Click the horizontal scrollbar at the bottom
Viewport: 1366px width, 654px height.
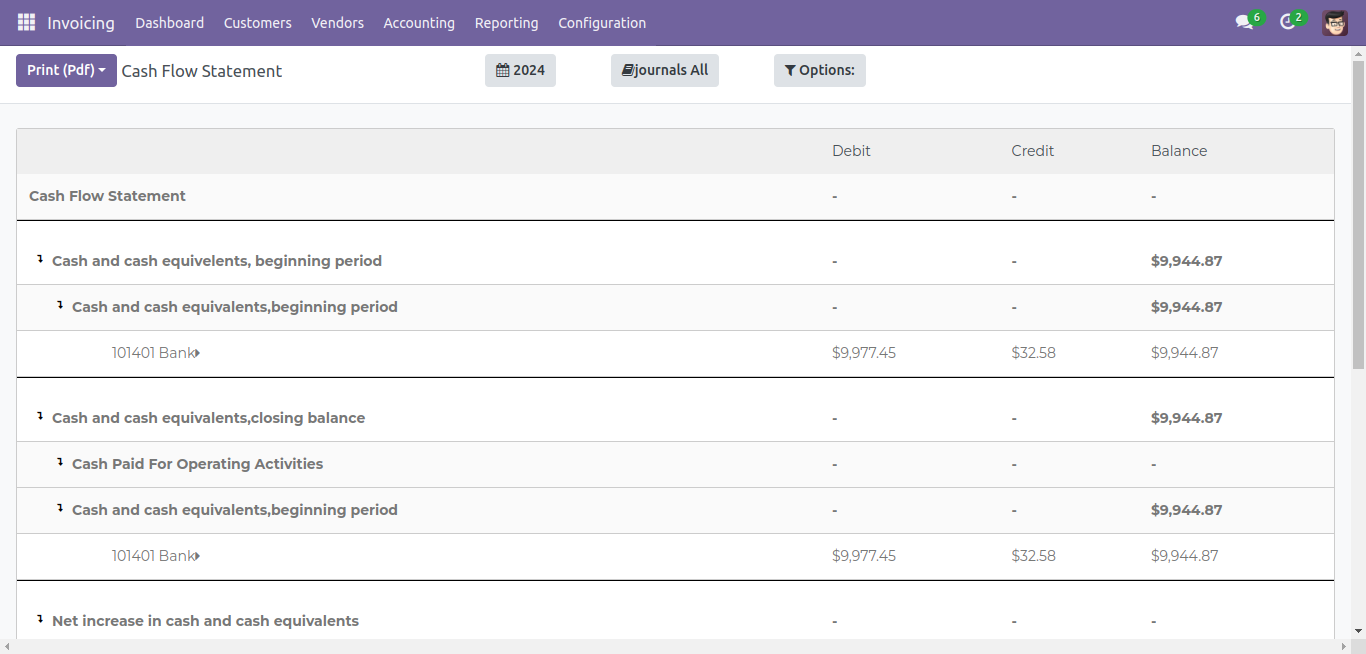click(x=680, y=647)
